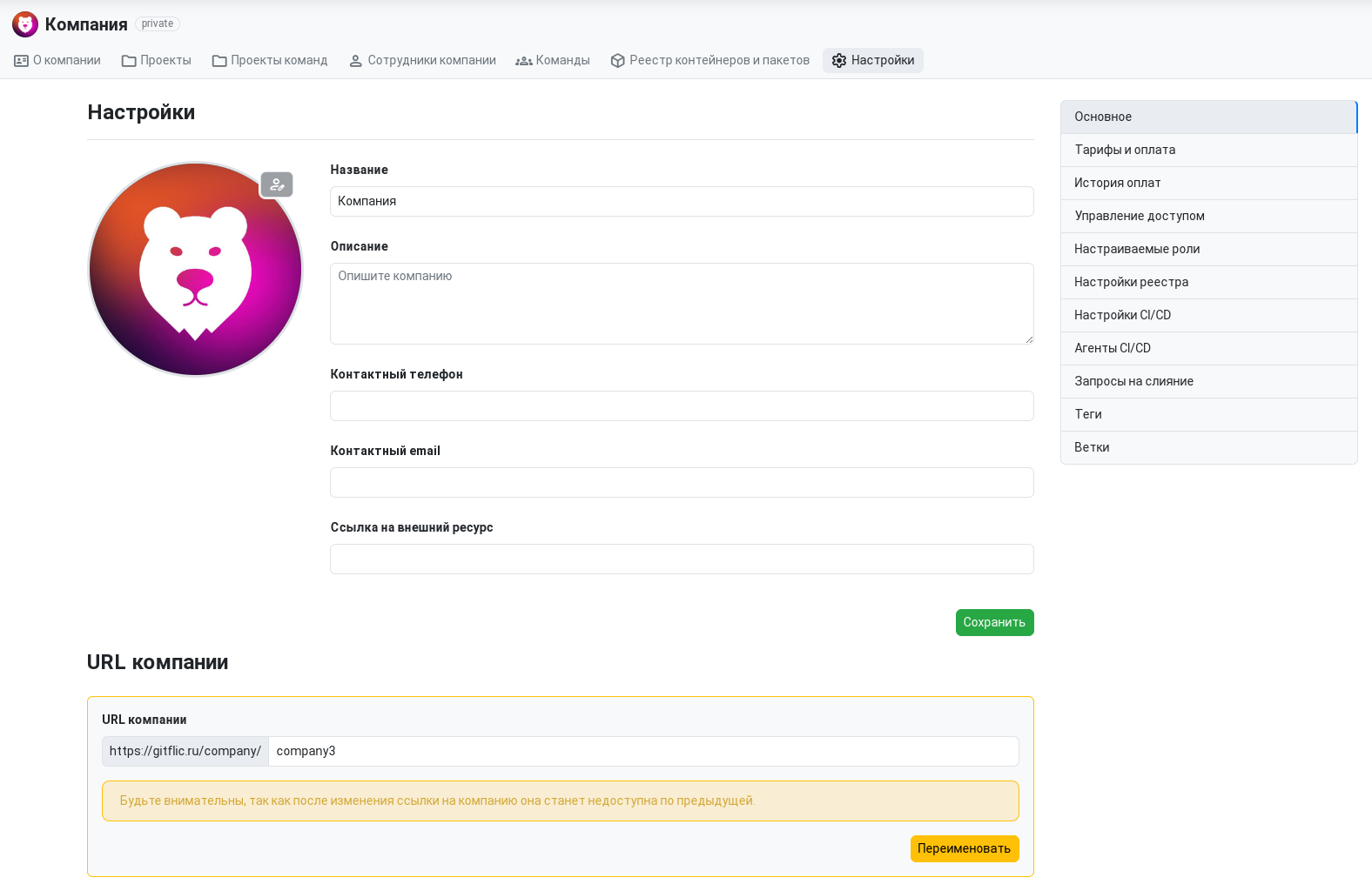Screen dimensions: 1372x891
Task: Open Реестр контейнеров и пакетов tab
Action: coord(710,61)
